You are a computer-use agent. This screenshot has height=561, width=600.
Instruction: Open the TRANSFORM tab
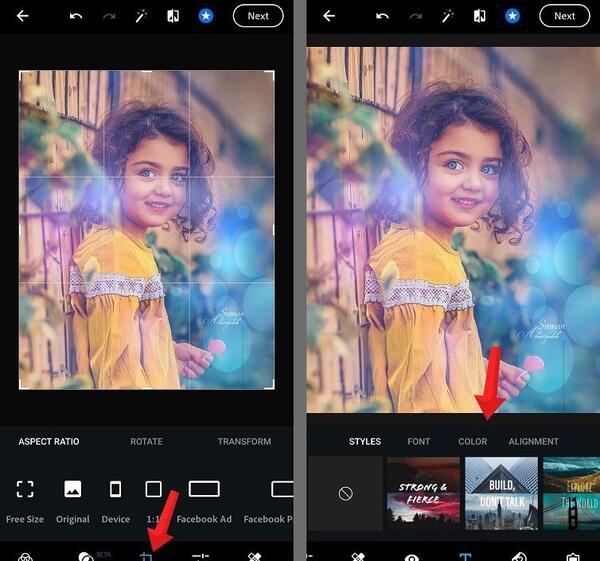(x=244, y=442)
